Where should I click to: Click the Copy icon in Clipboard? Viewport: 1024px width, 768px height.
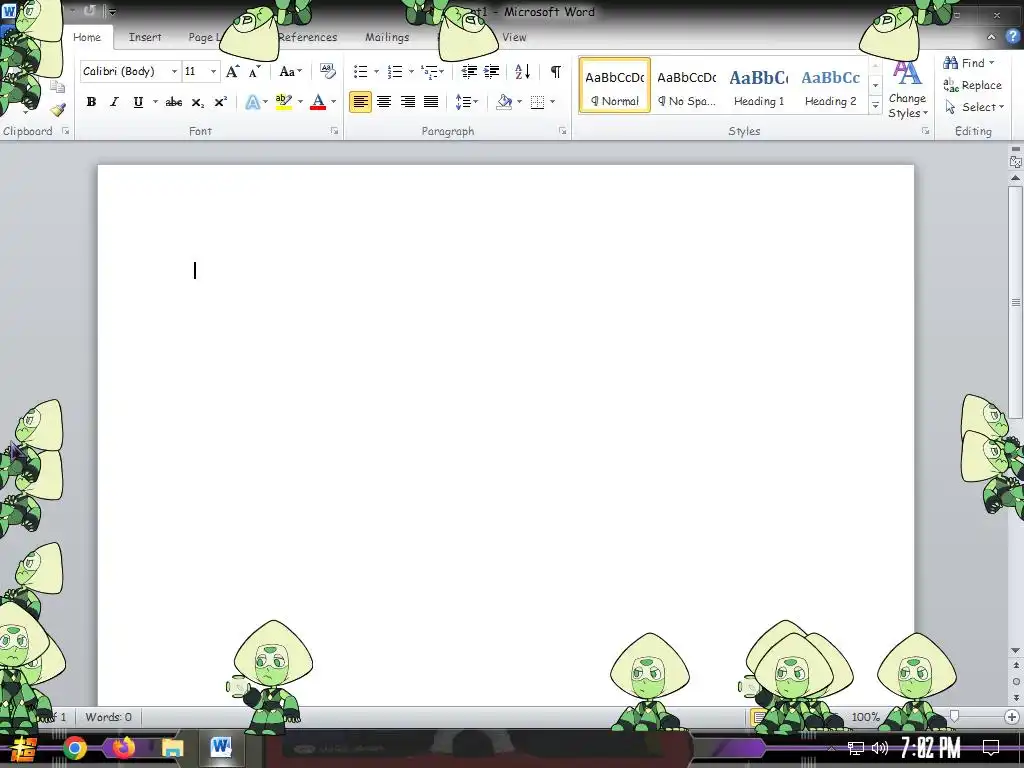(x=57, y=86)
